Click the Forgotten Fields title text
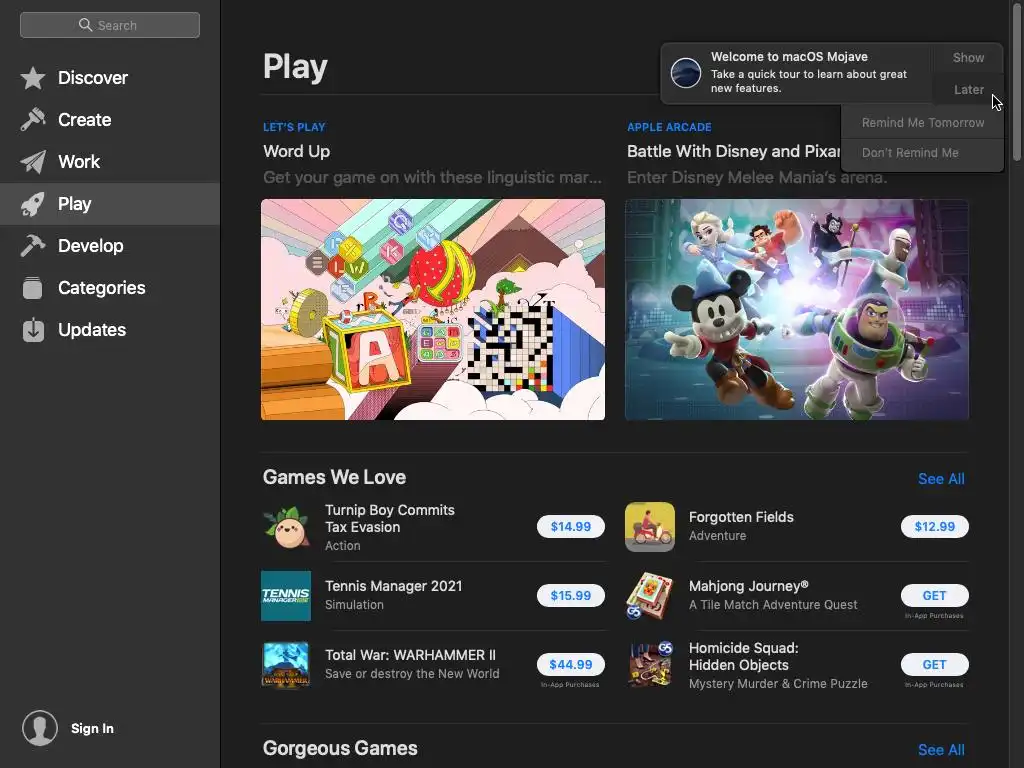The image size is (1024, 768). (x=741, y=517)
